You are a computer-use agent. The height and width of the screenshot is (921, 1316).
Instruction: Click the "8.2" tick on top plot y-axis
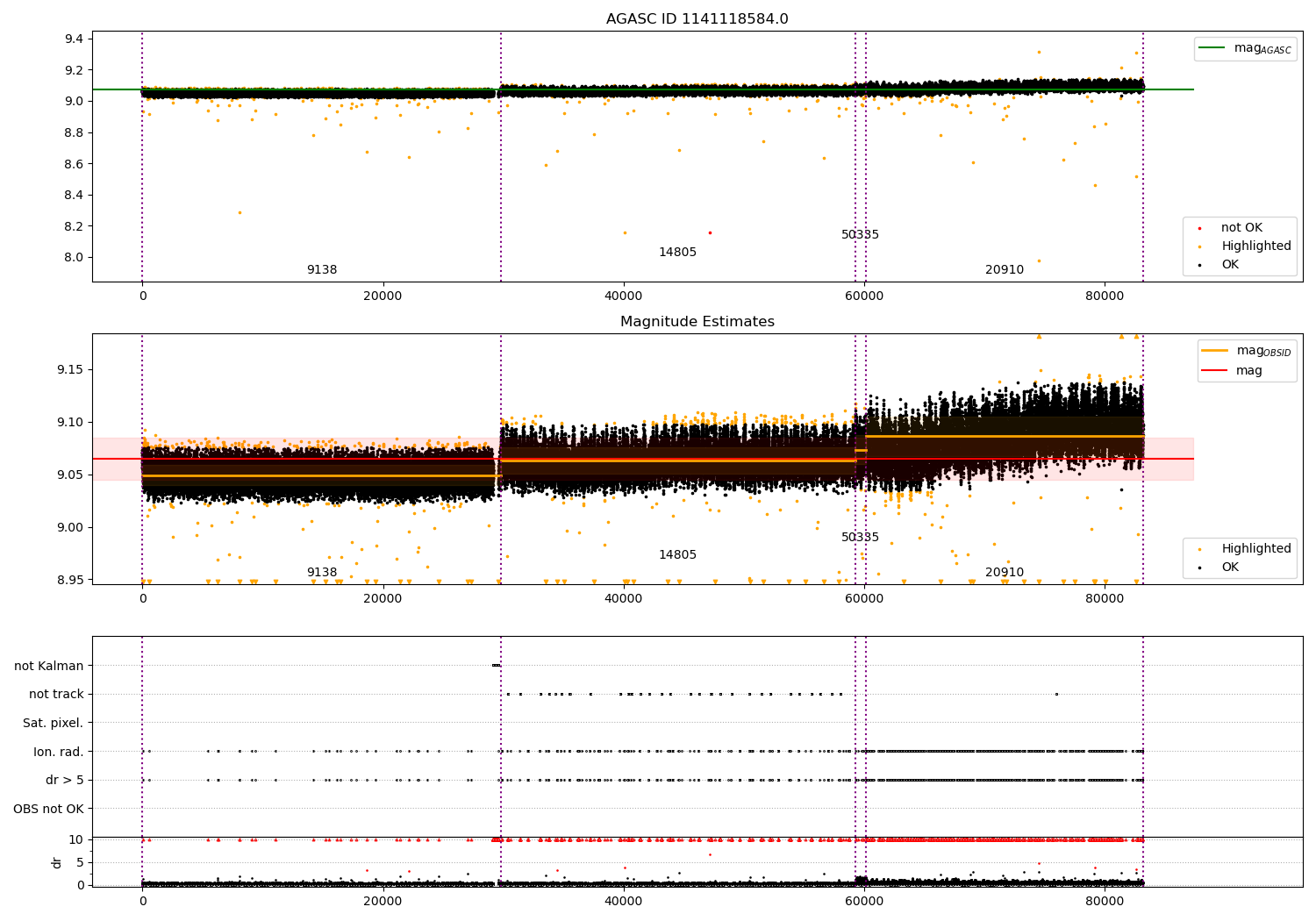pos(74,226)
